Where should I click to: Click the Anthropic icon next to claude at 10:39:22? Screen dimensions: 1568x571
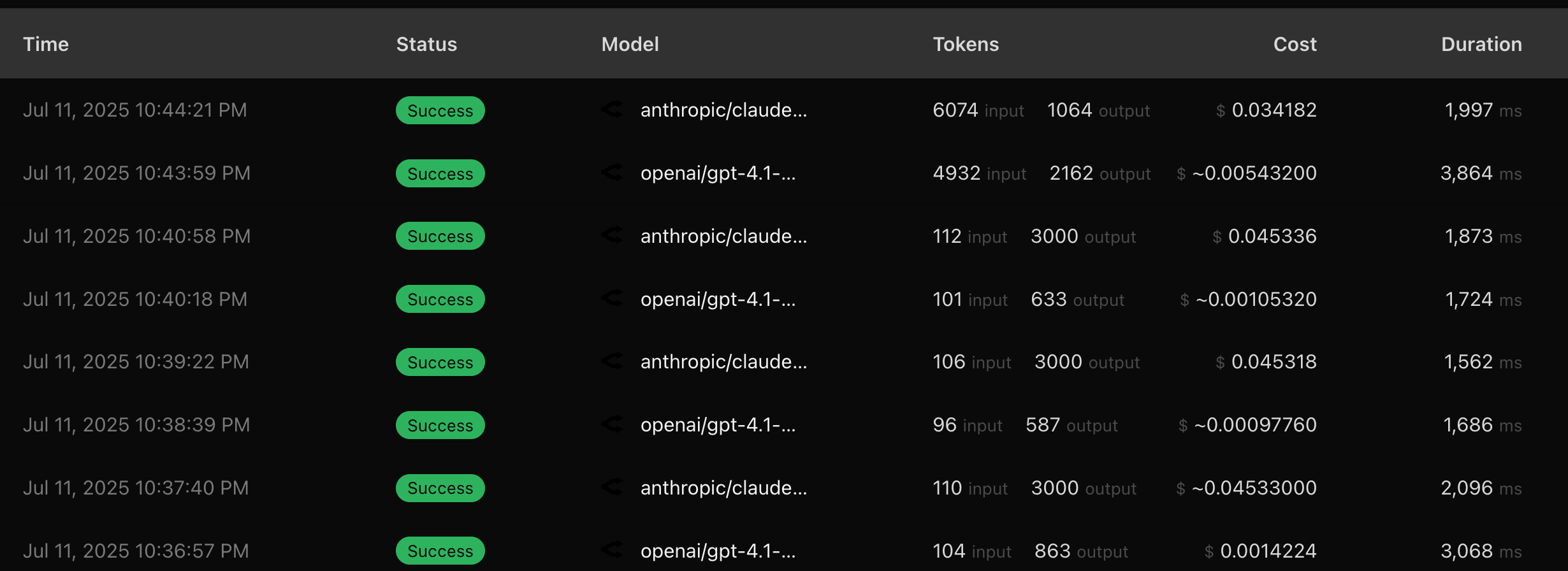pos(612,361)
